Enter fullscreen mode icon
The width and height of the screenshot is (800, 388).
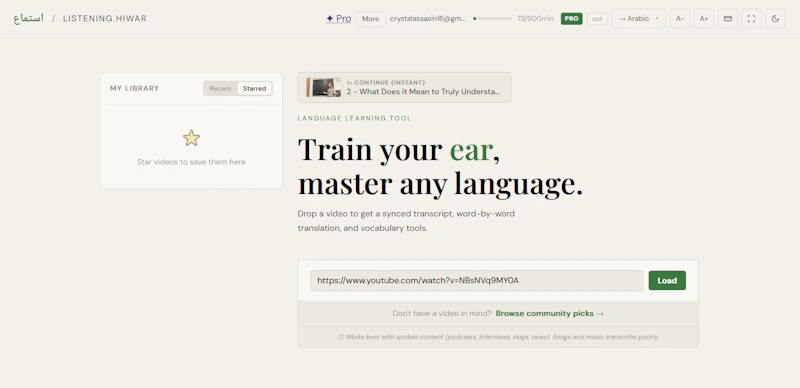(x=751, y=18)
